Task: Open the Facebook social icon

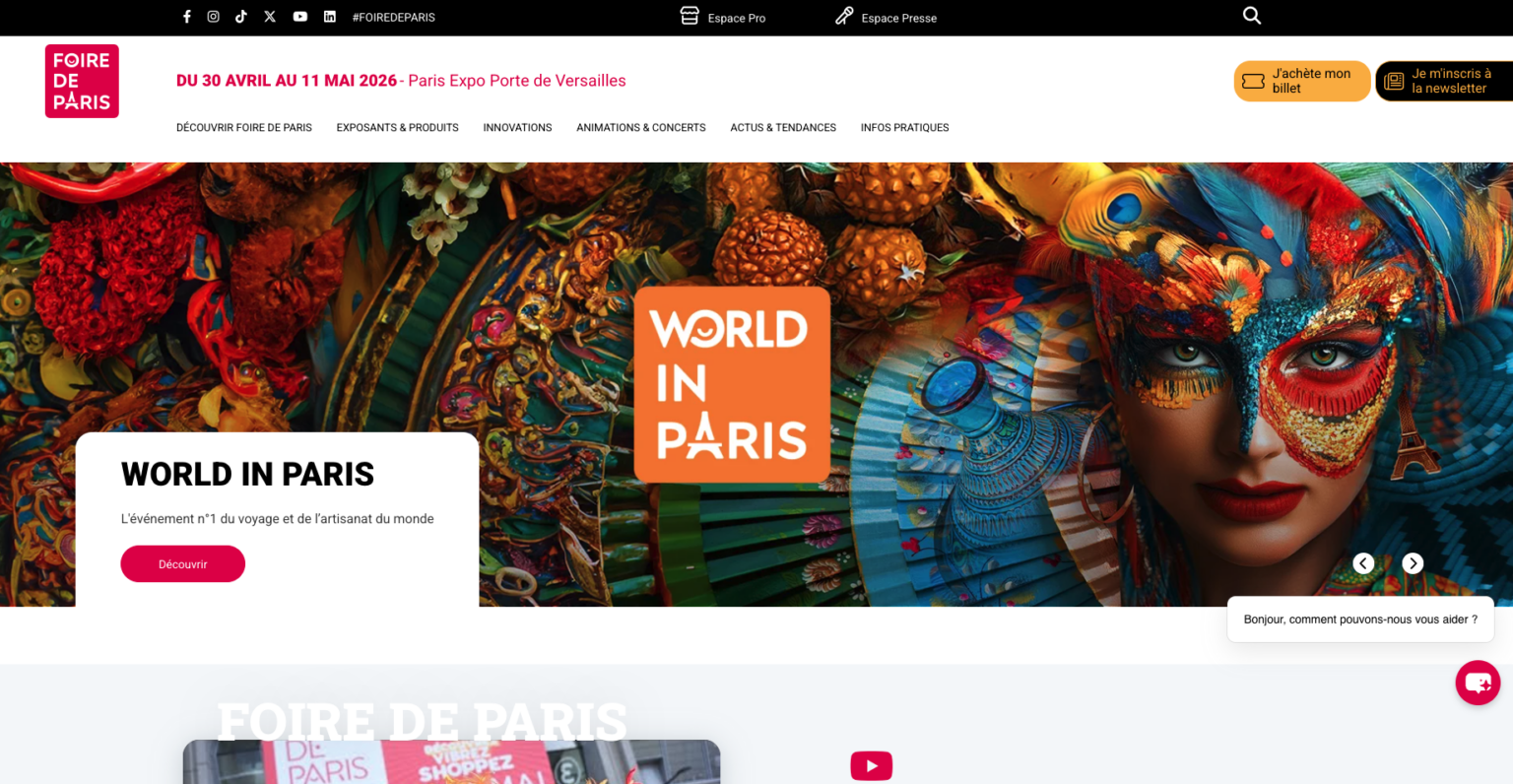Action: pyautogui.click(x=187, y=17)
